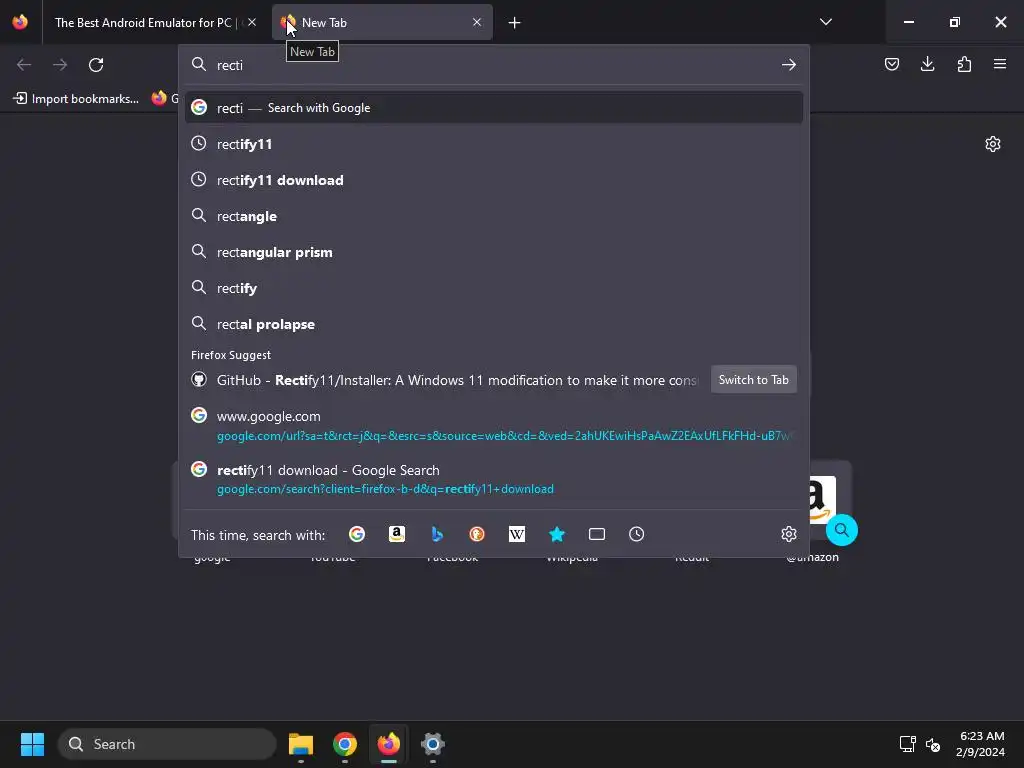
Task: Search this time with DuckDuckGo
Action: tap(477, 534)
